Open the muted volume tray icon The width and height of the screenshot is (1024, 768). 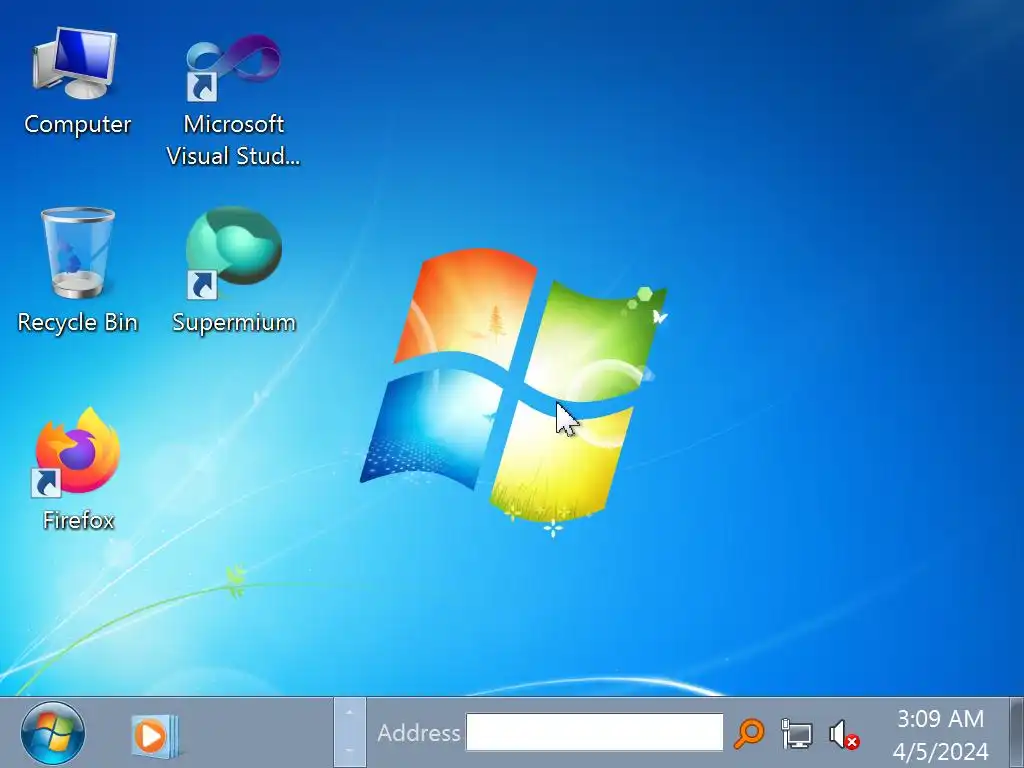click(843, 734)
